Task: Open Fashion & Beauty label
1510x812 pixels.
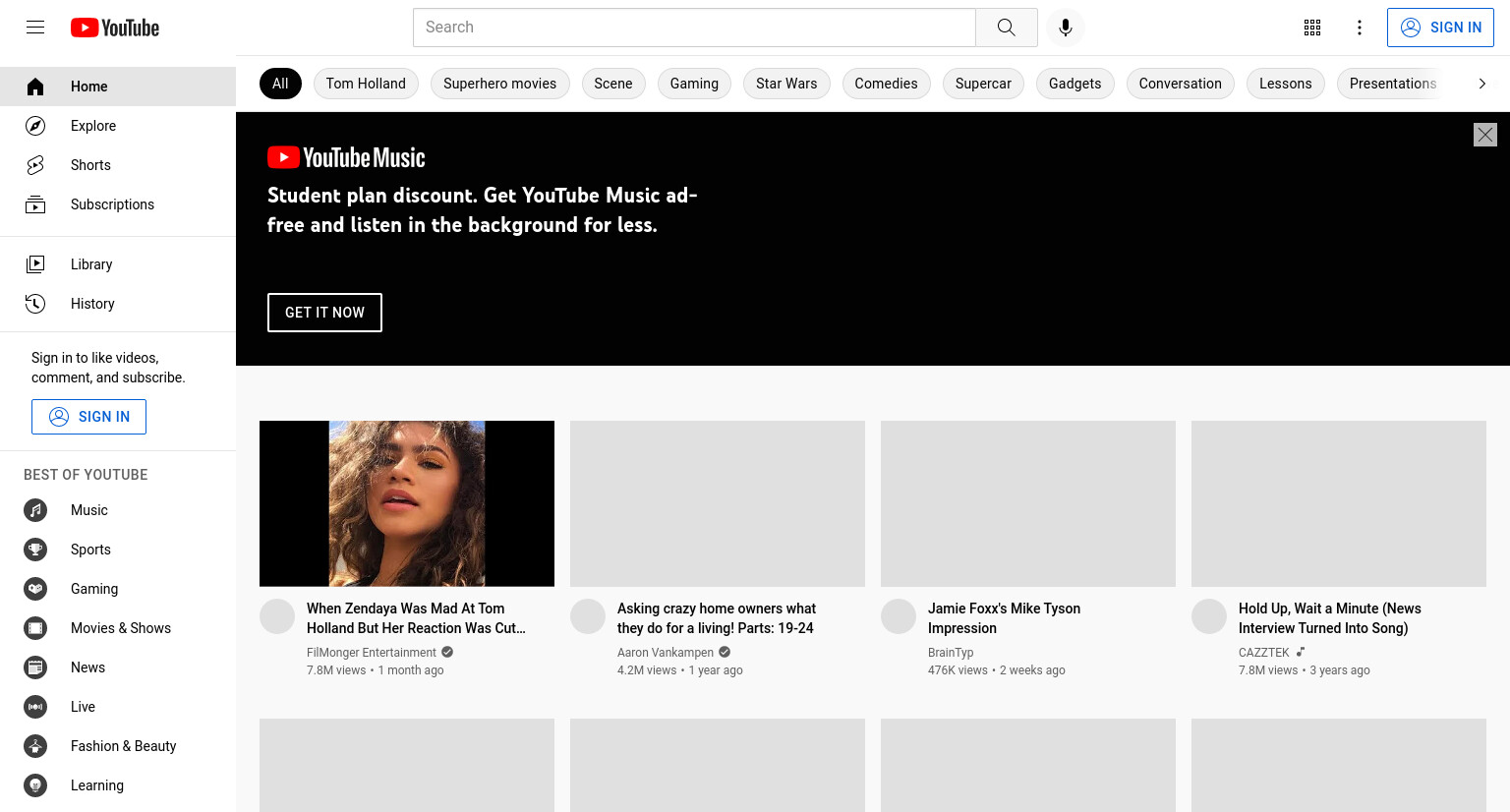Action: 124,746
